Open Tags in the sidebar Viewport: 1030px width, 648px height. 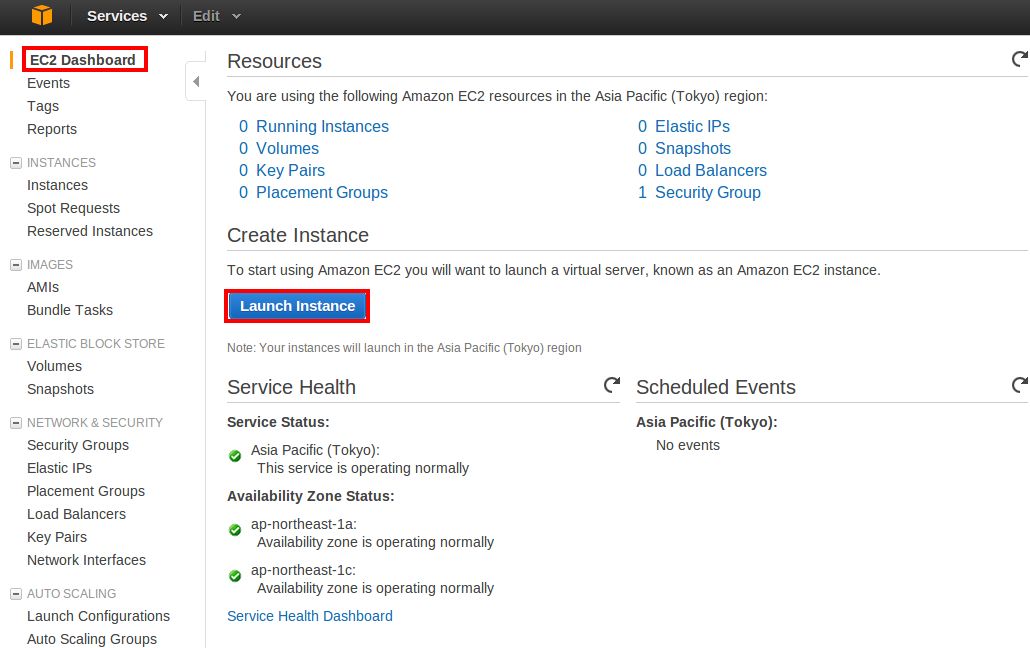(x=43, y=106)
